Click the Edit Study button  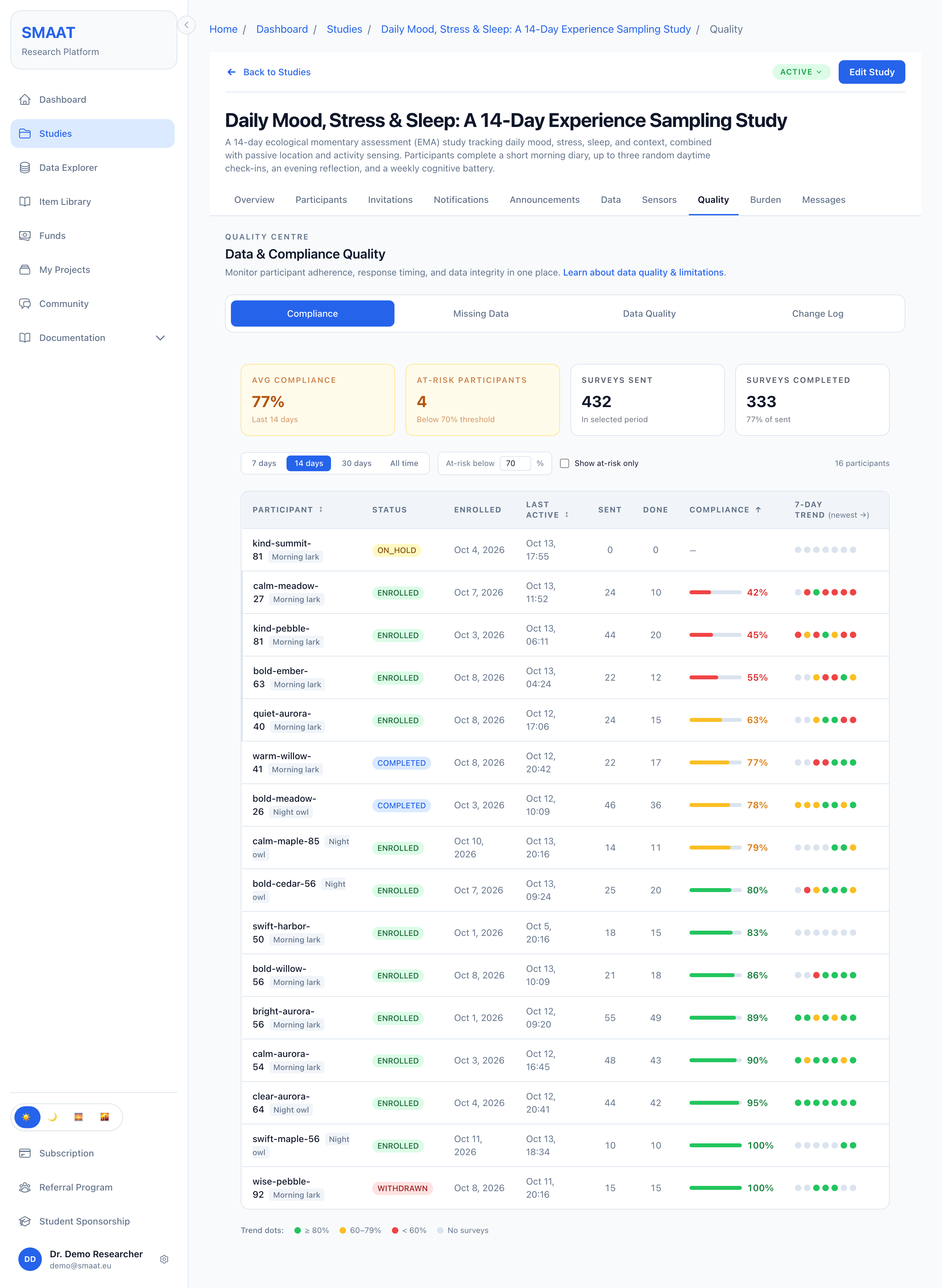point(871,72)
